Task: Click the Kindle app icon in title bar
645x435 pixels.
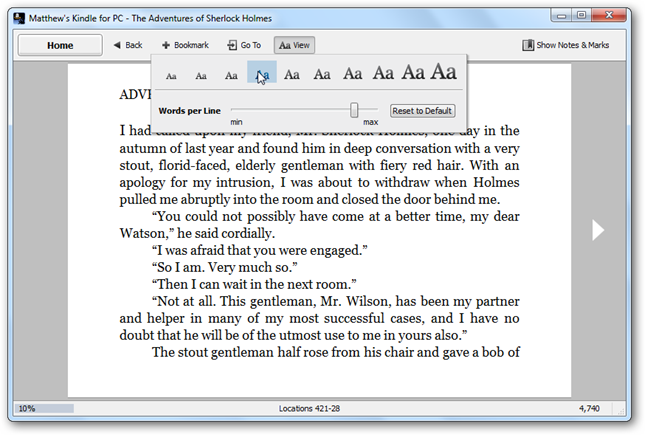Action: point(19,19)
